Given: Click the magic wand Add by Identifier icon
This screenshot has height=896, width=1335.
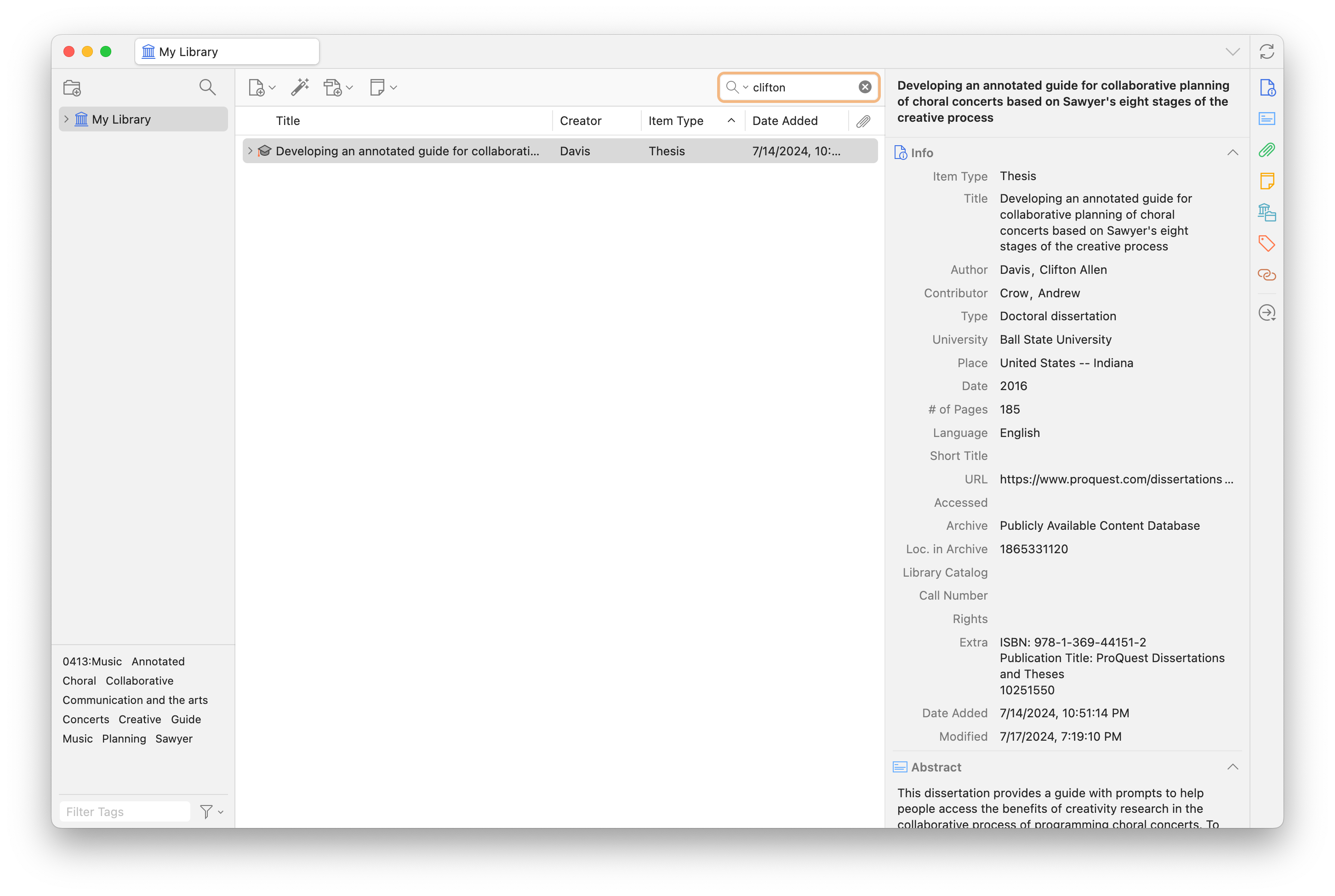Looking at the screenshot, I should pos(300,87).
